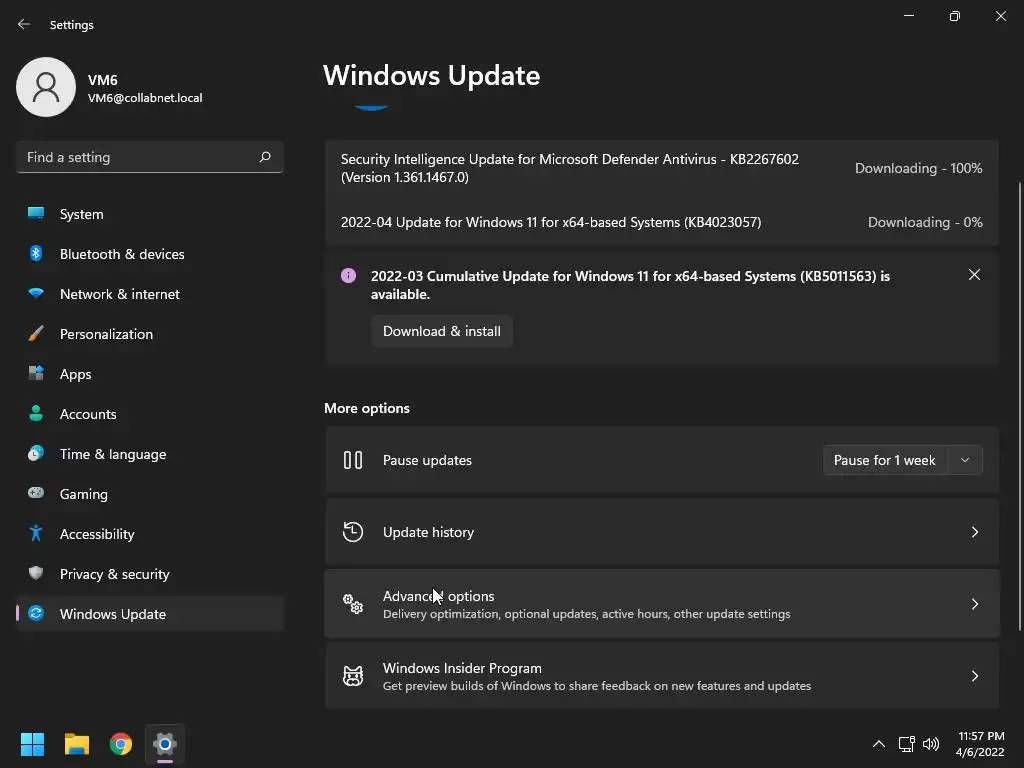
Task: Open Gaming settings
Action: click(x=150, y=494)
